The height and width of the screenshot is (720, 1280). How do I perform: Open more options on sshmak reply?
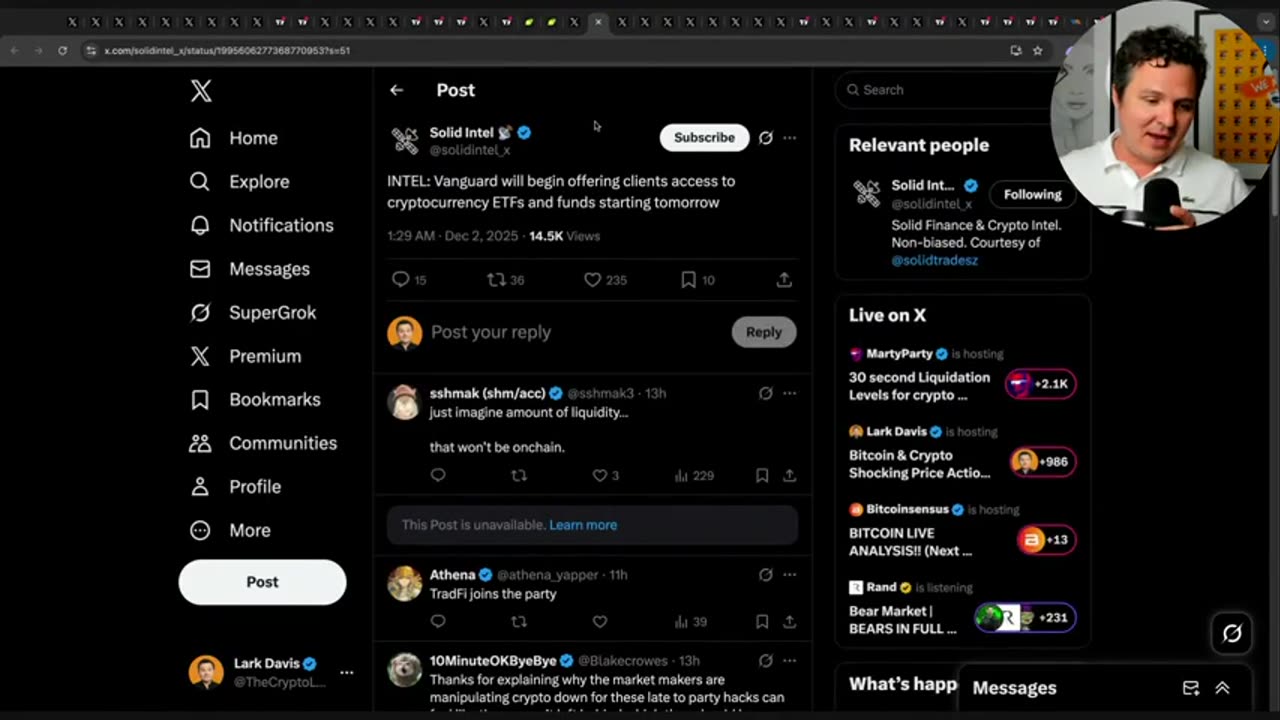789,393
